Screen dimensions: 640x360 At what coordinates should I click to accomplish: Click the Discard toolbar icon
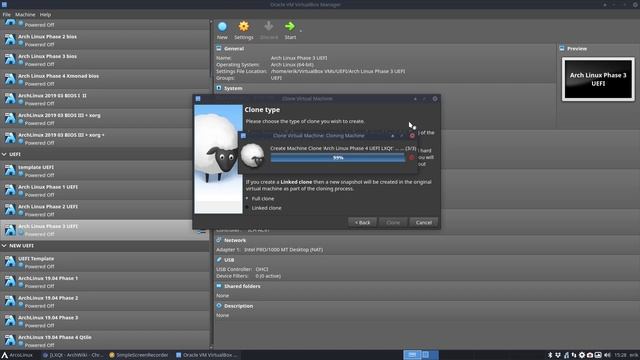(x=269, y=27)
